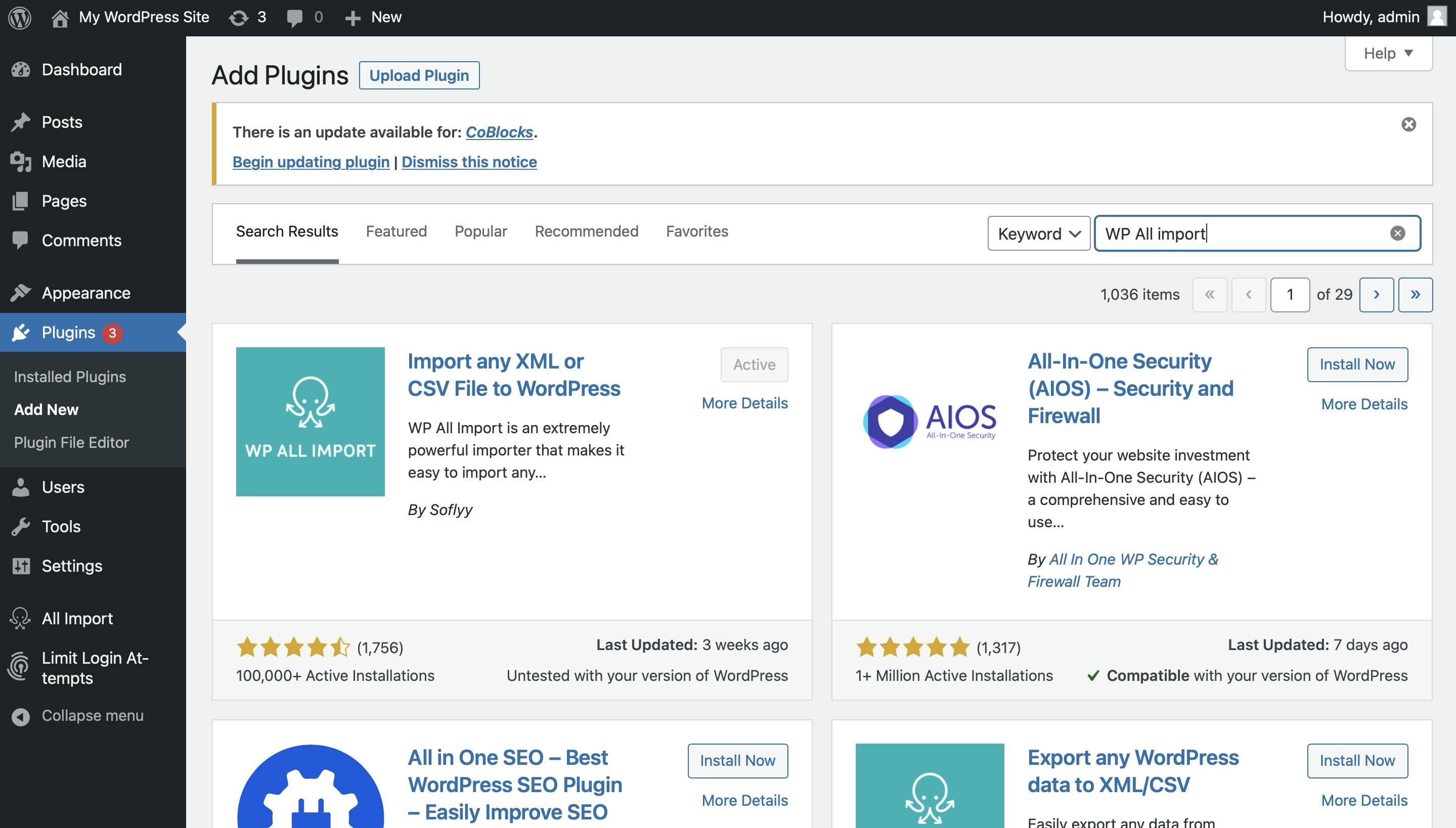Expand the Help dropdown
The height and width of the screenshot is (828, 1456).
click(1388, 54)
